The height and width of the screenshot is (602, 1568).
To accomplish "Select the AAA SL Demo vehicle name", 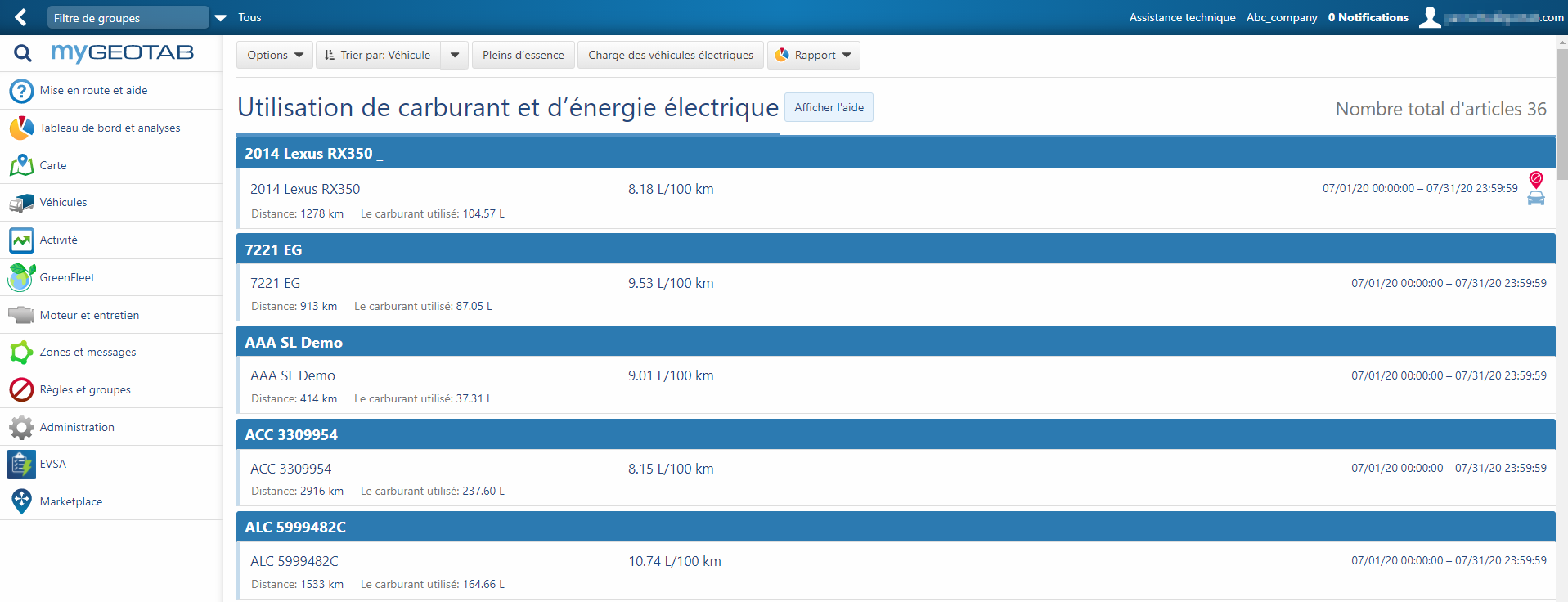I will click(x=293, y=375).
